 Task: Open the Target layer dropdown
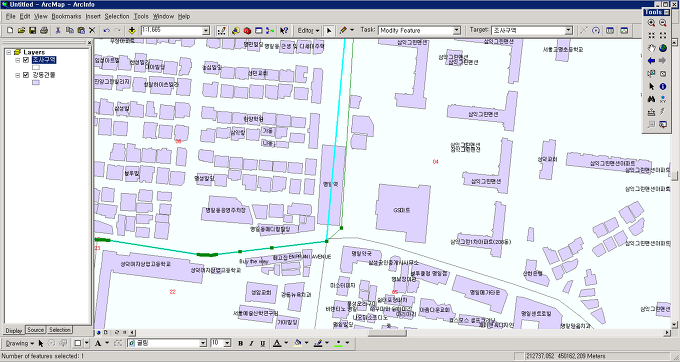click(x=569, y=31)
